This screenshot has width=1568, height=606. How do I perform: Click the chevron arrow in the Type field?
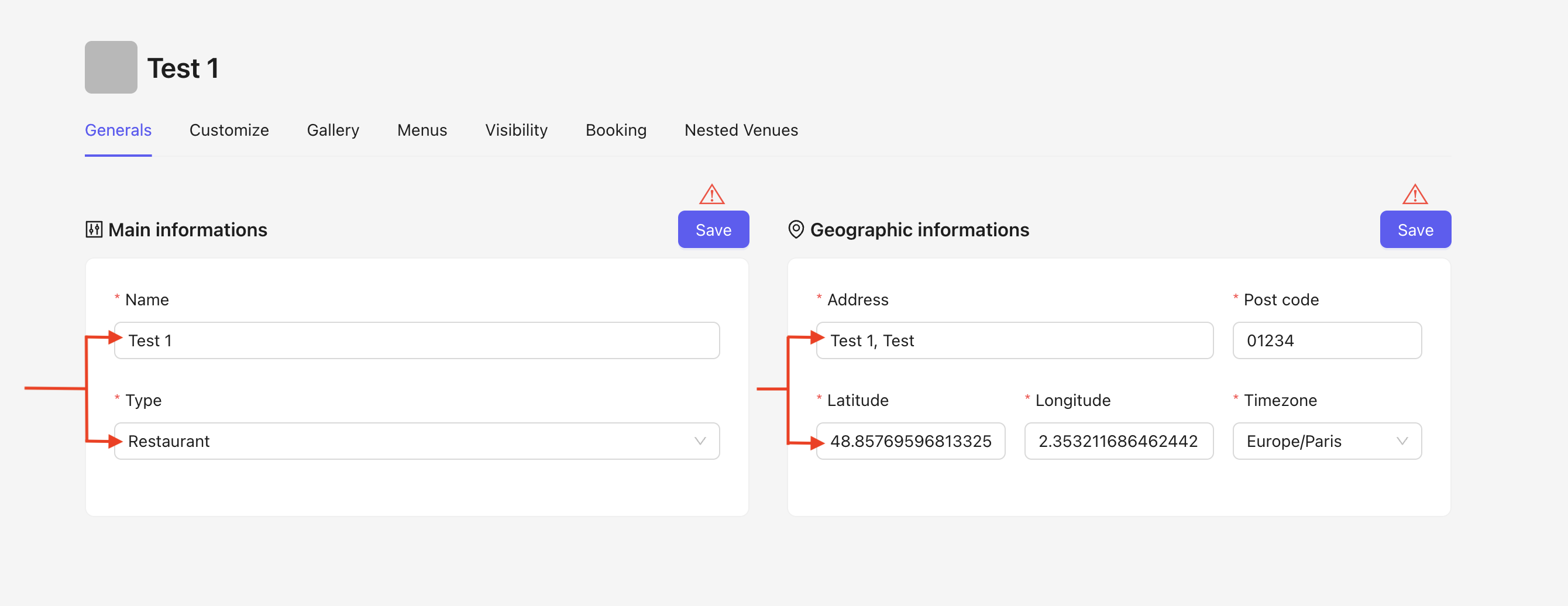700,441
